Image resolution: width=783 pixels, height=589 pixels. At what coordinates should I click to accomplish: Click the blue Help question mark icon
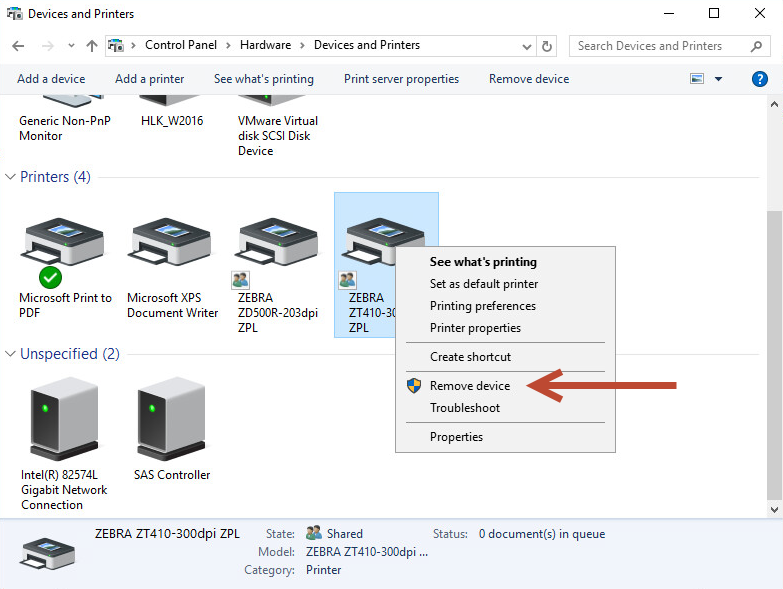759,79
